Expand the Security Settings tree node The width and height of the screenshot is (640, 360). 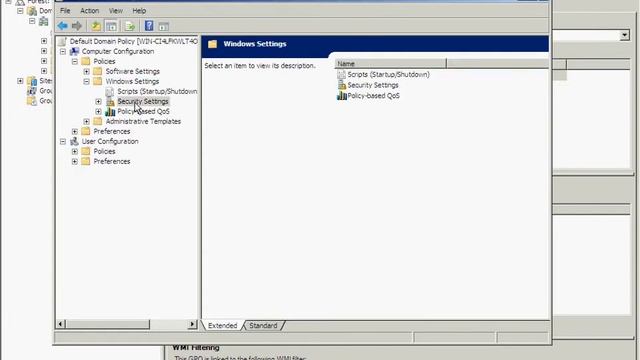(x=98, y=102)
